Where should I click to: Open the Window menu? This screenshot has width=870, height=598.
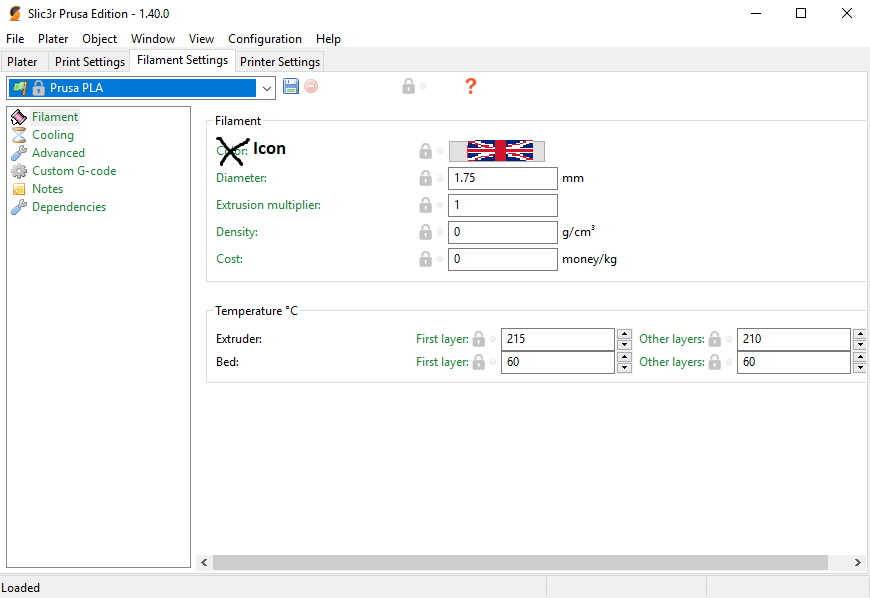tap(153, 39)
